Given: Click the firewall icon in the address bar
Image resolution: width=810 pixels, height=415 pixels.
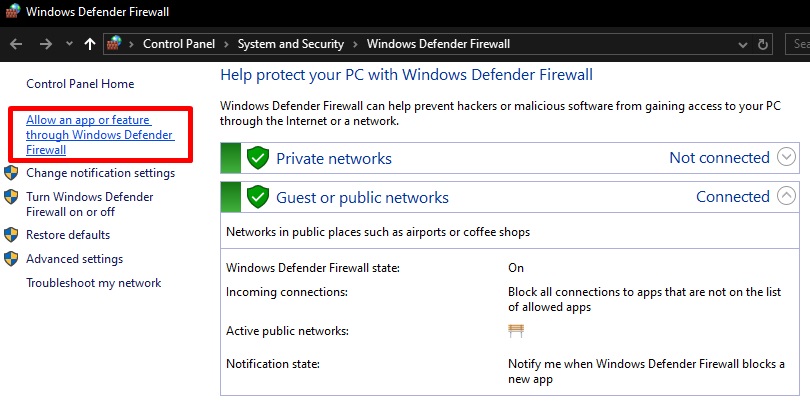Looking at the screenshot, I should pos(117,44).
